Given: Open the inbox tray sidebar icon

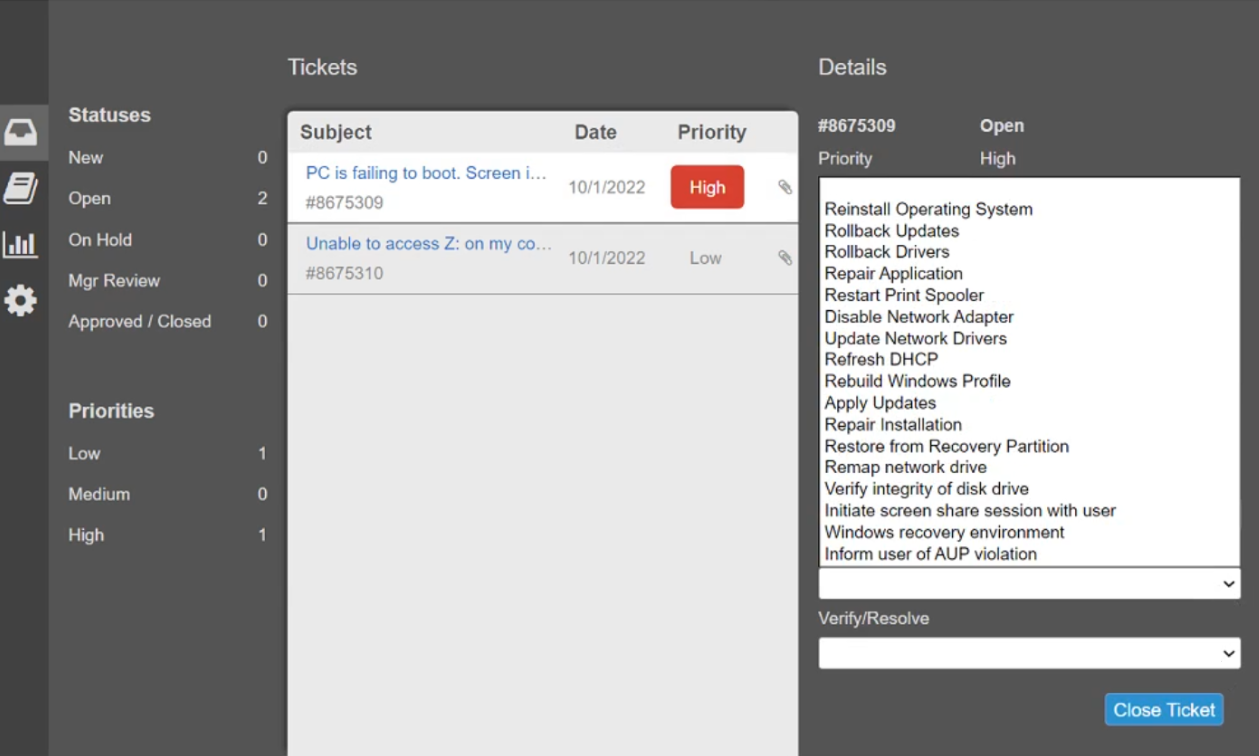Looking at the screenshot, I should (21, 132).
